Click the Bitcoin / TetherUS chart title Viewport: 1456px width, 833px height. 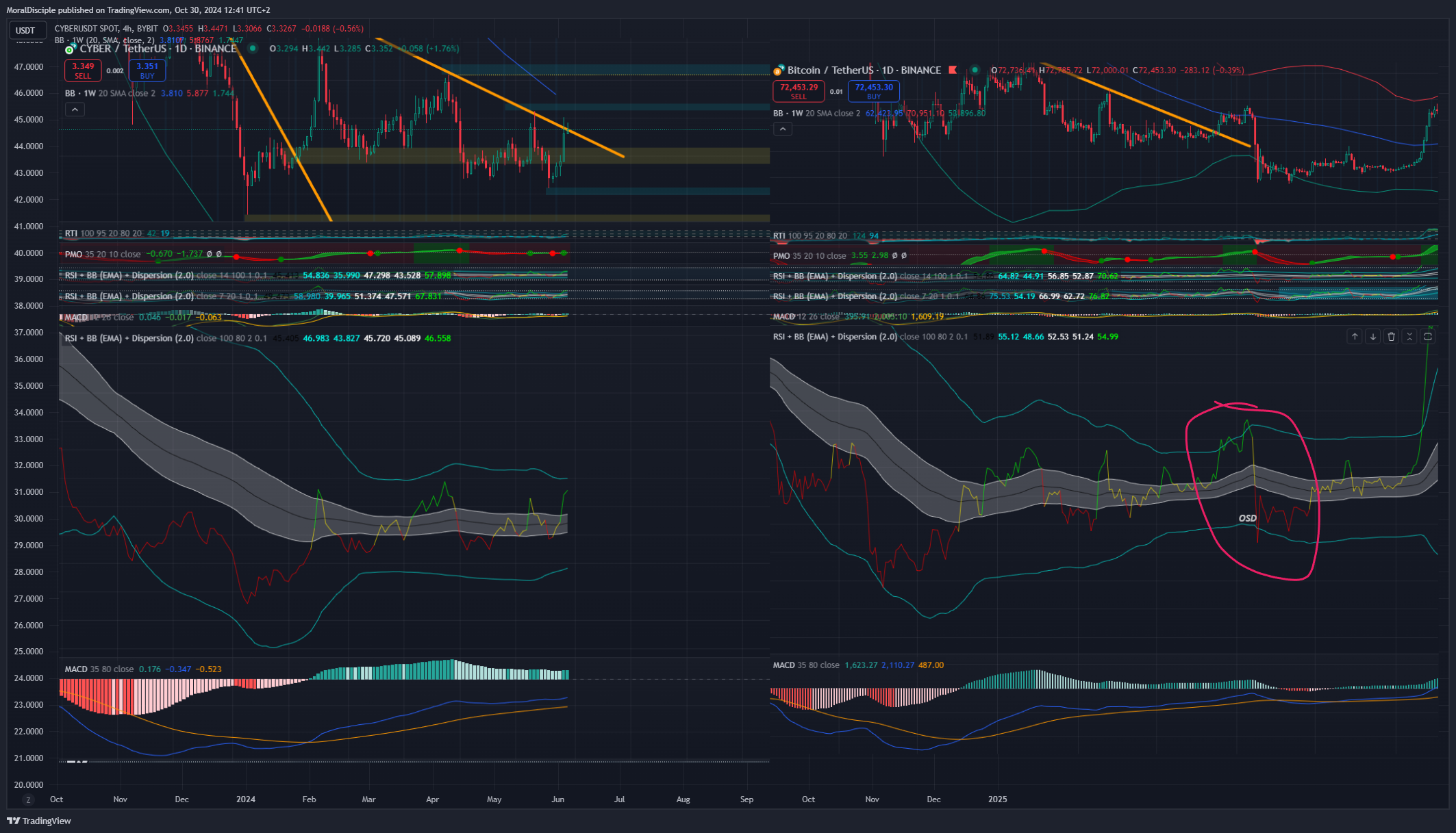point(864,70)
